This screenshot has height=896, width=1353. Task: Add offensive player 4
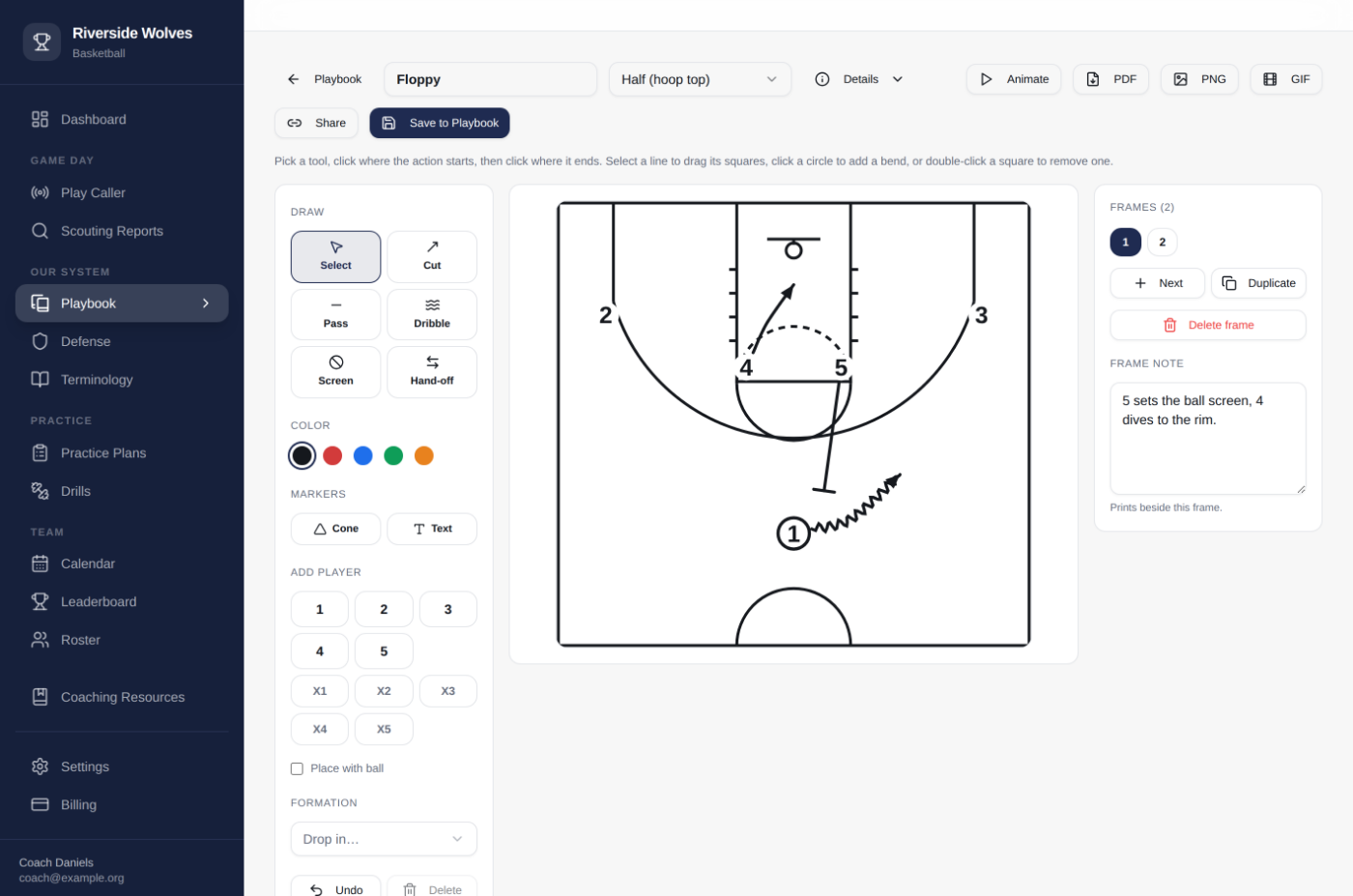pyautogui.click(x=320, y=651)
